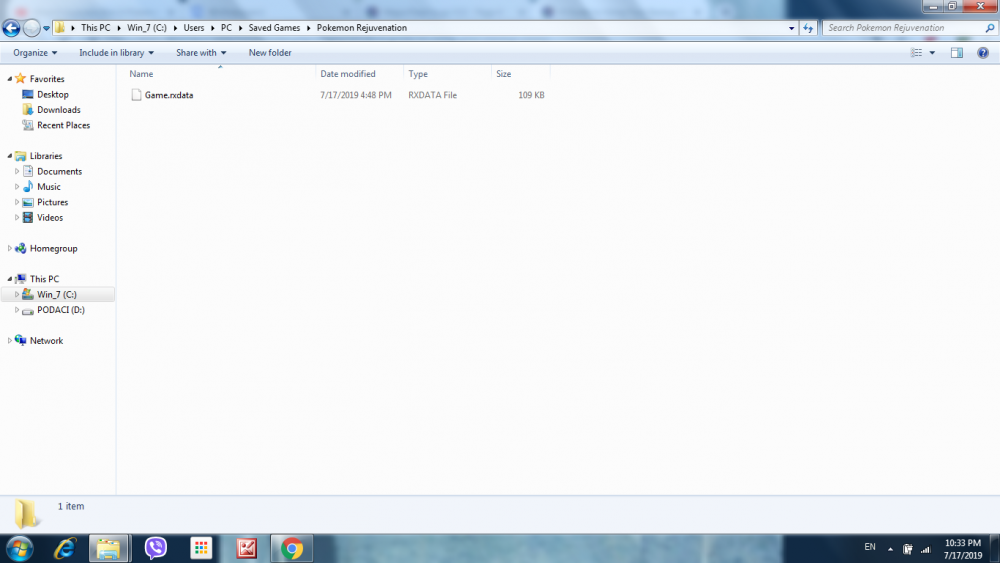The image size is (1000, 563).
Task: Collapse the Libraries section
Action: pyautogui.click(x=10, y=156)
